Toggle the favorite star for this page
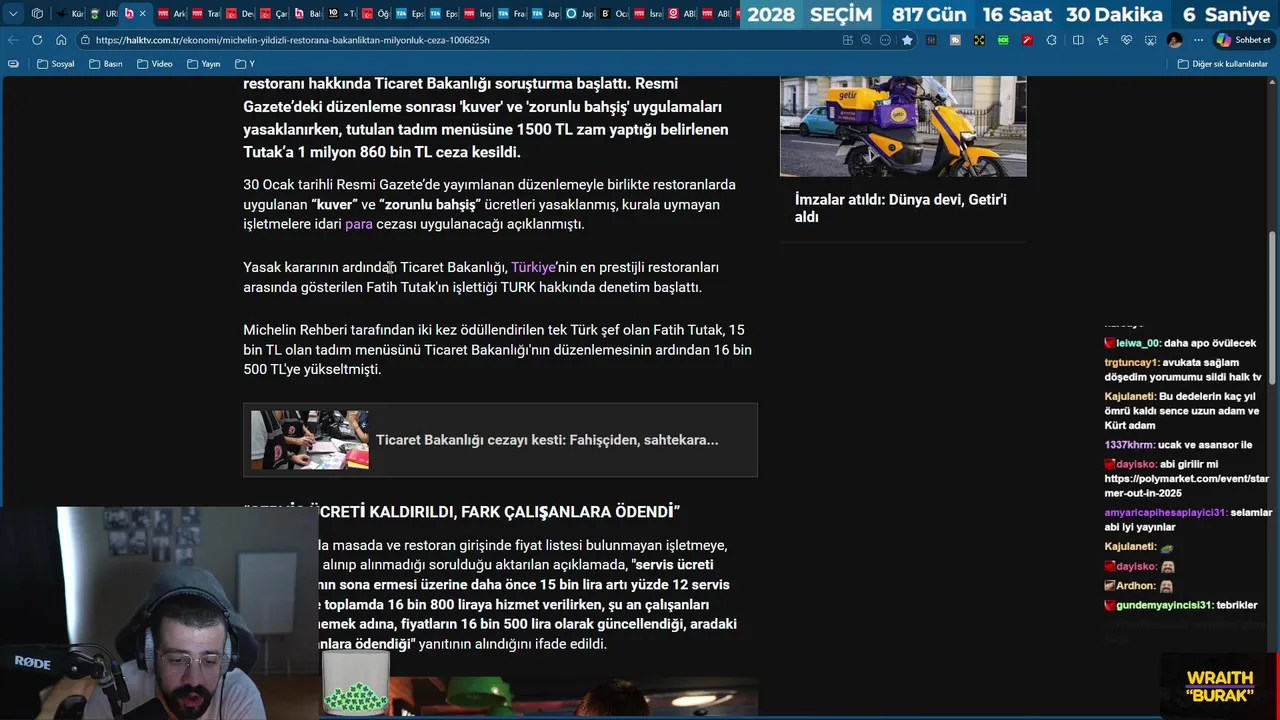Screen dimensions: 1280x720 tap(907, 40)
